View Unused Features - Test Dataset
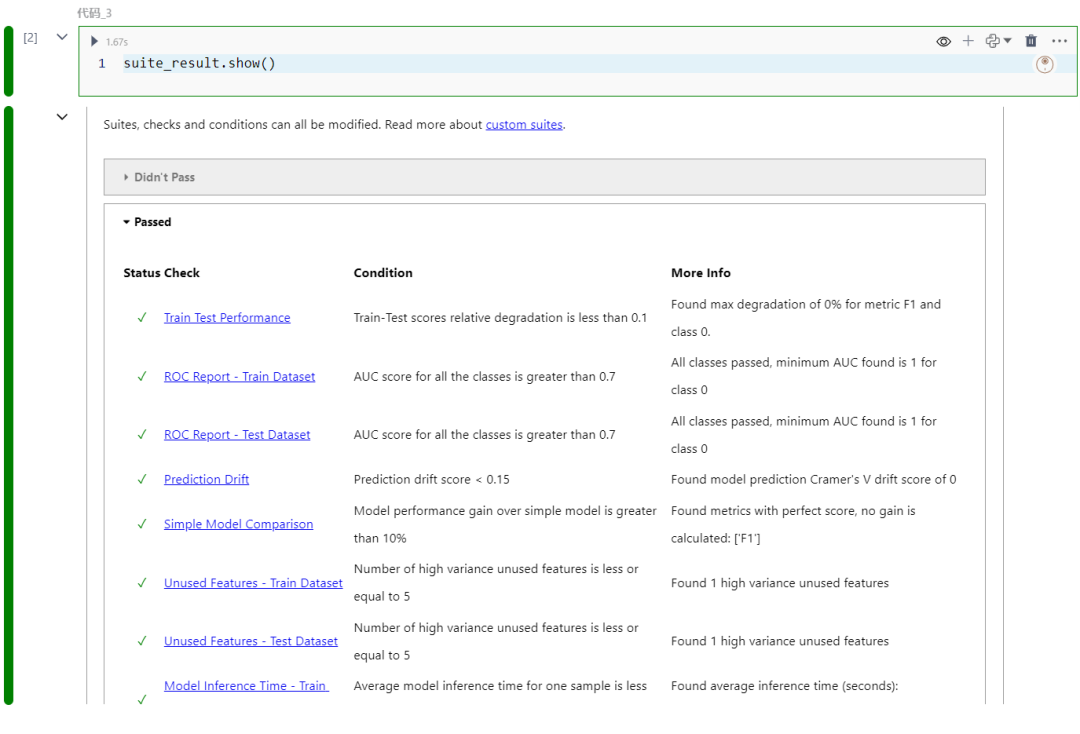Image resolution: width=1080 pixels, height=734 pixels. point(250,641)
